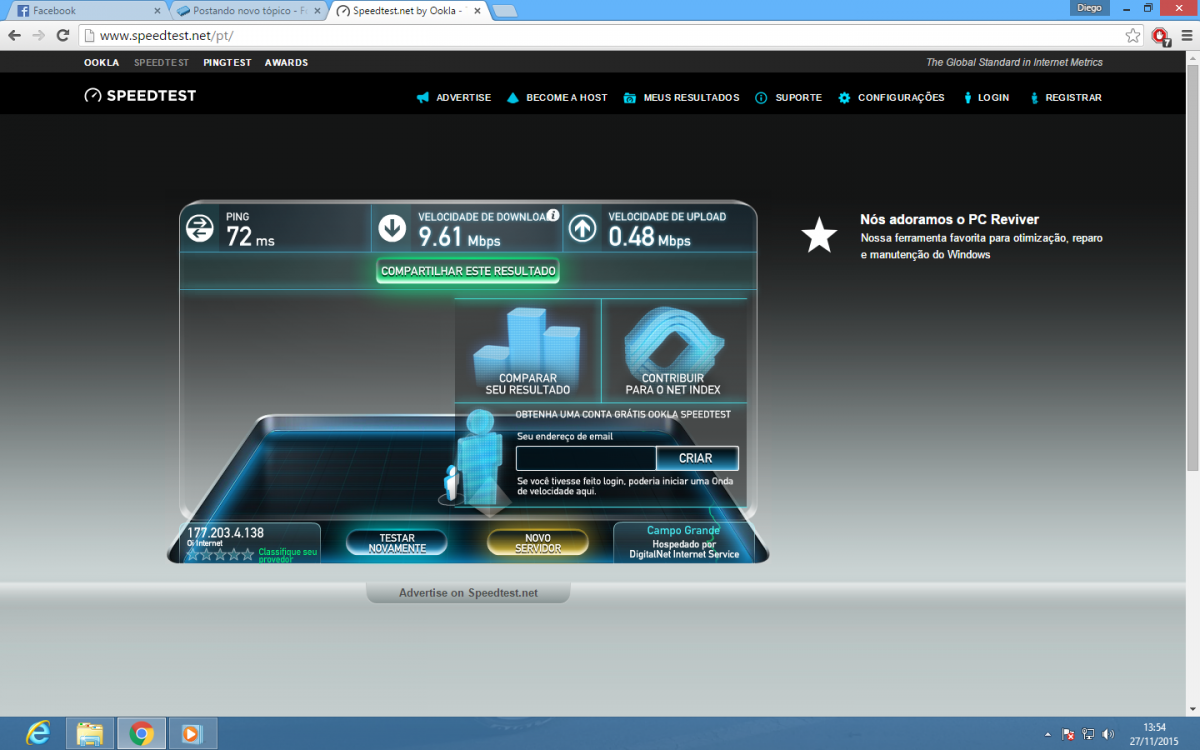This screenshot has width=1200, height=750.
Task: Click the white star ad icon
Action: pos(819,235)
